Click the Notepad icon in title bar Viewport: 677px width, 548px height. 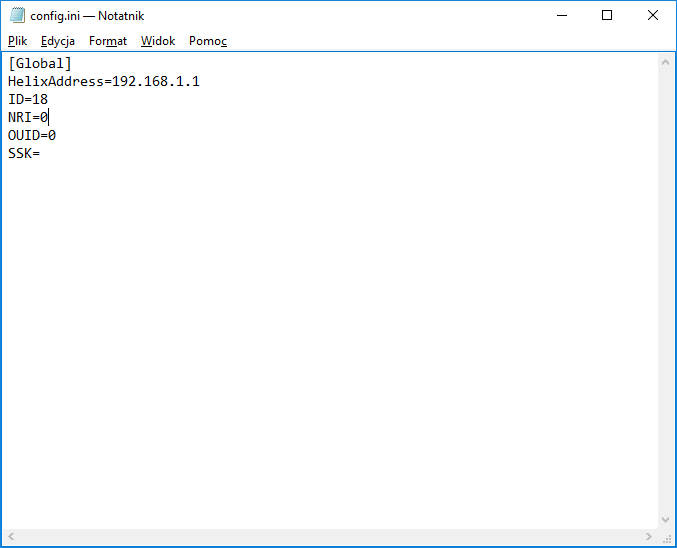point(17,15)
